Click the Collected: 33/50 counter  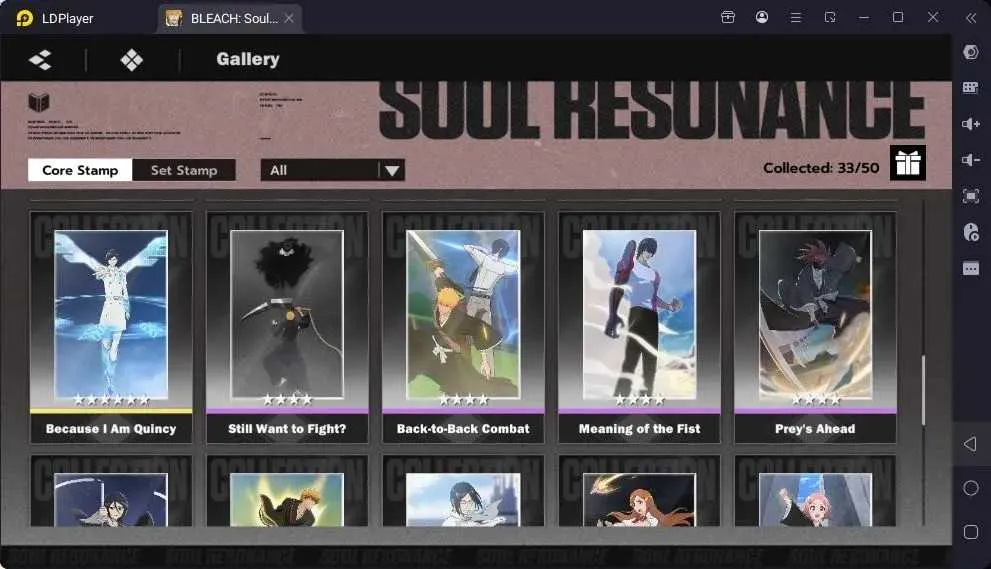(821, 168)
